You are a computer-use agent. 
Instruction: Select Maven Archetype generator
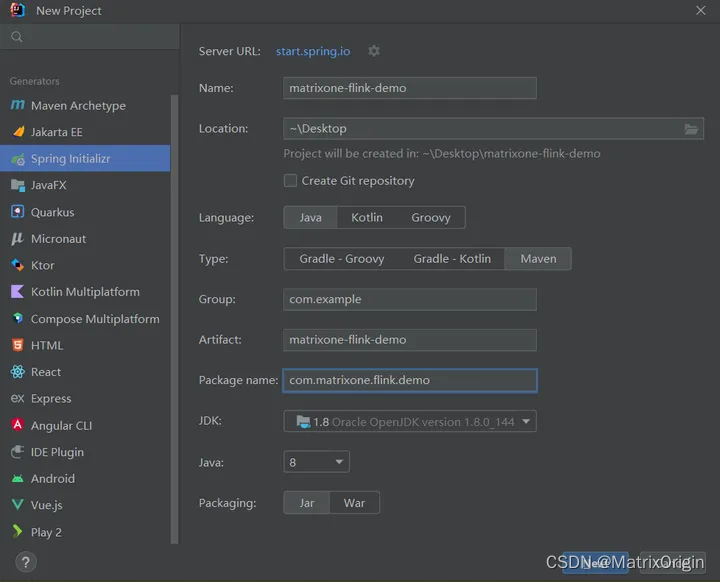85,105
